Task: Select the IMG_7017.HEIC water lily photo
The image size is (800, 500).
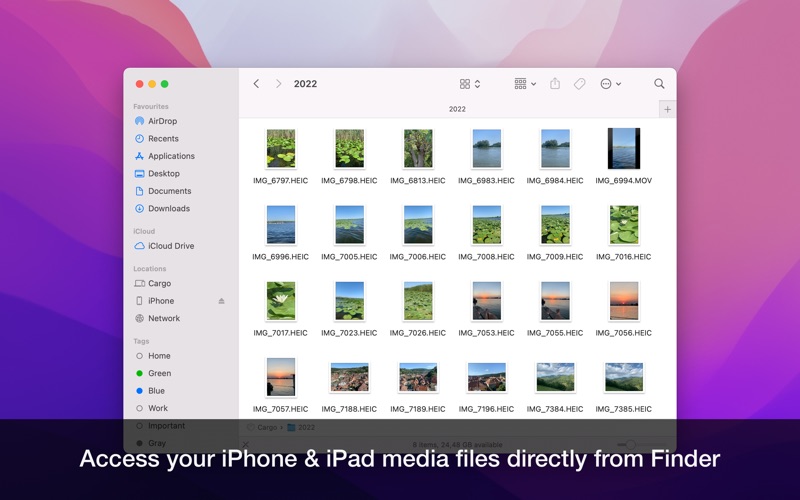Action: tap(281, 301)
